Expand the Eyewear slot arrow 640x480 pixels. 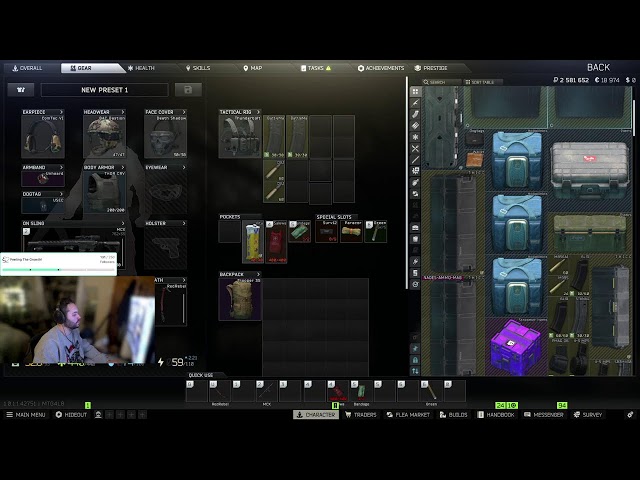[x=184, y=167]
